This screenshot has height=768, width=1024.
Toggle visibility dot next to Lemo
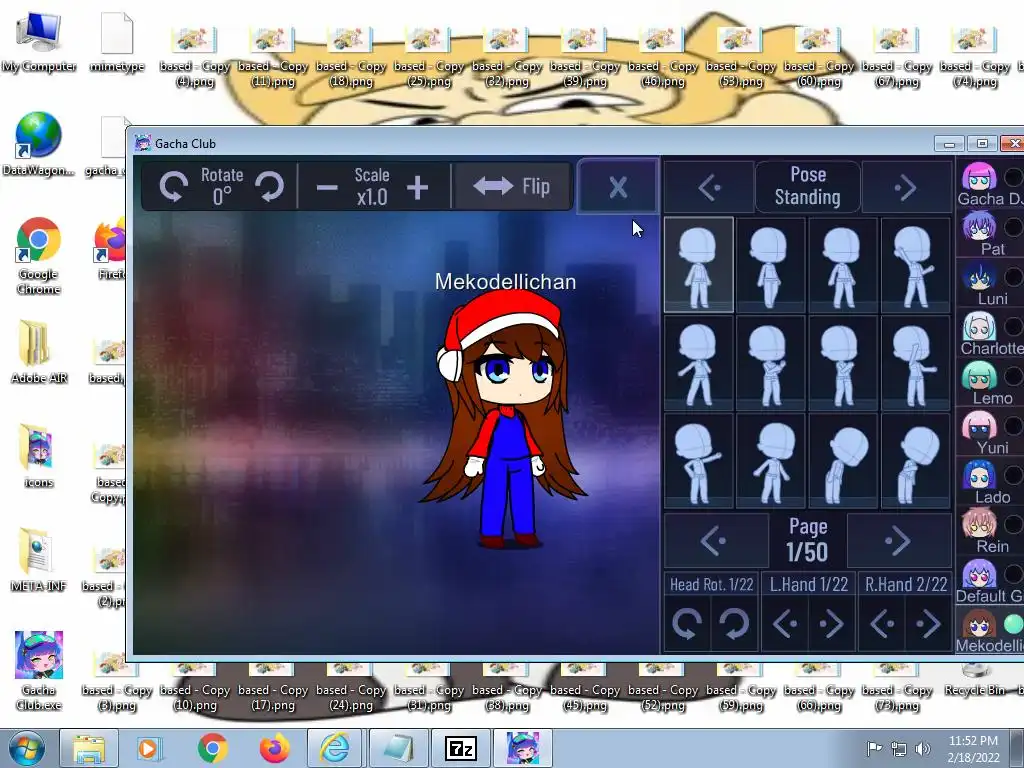1014,376
